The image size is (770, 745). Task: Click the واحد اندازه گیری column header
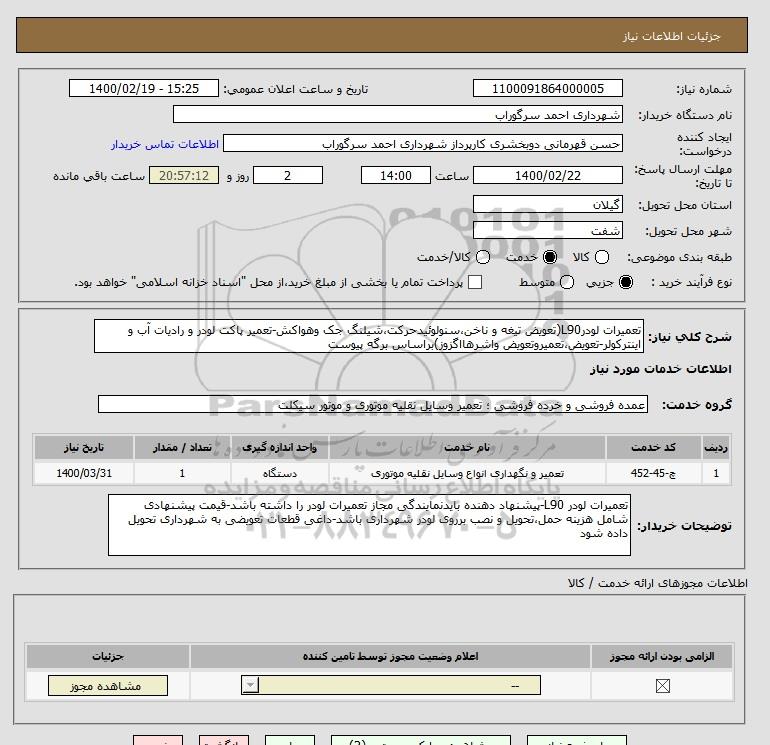point(279,447)
